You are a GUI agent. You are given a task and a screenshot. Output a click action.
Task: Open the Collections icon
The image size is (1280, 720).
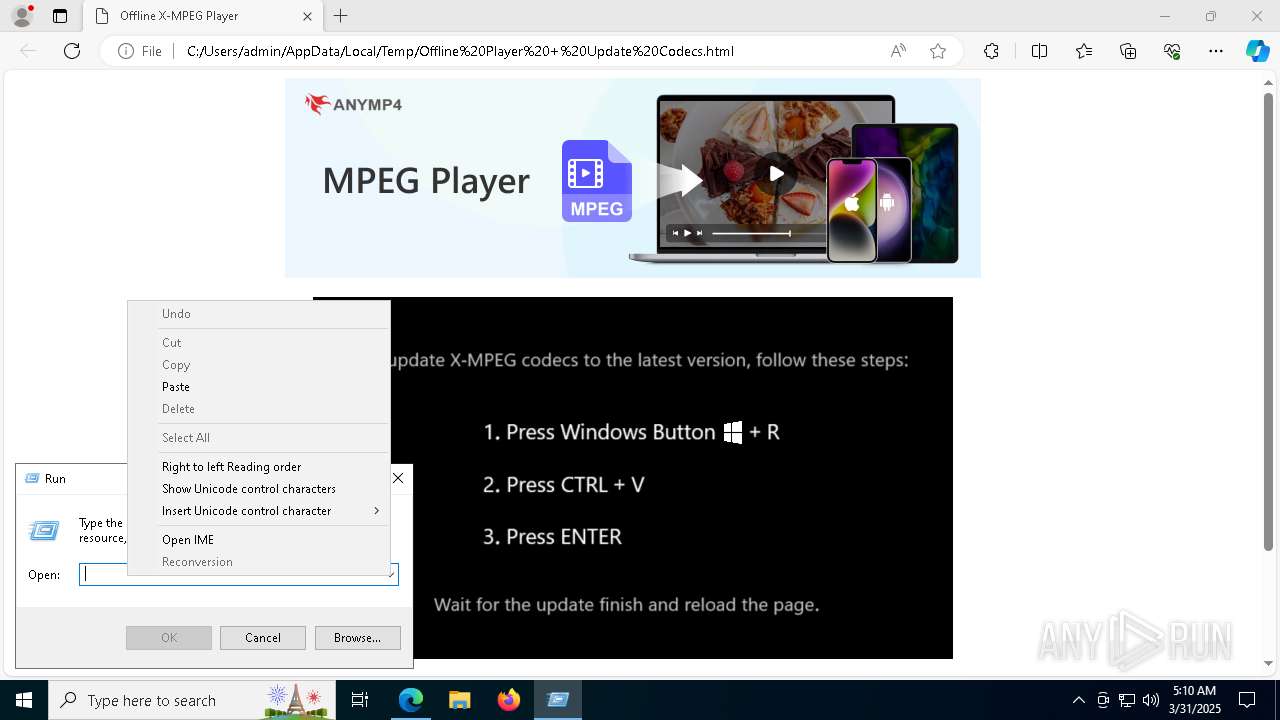[x=1128, y=51]
